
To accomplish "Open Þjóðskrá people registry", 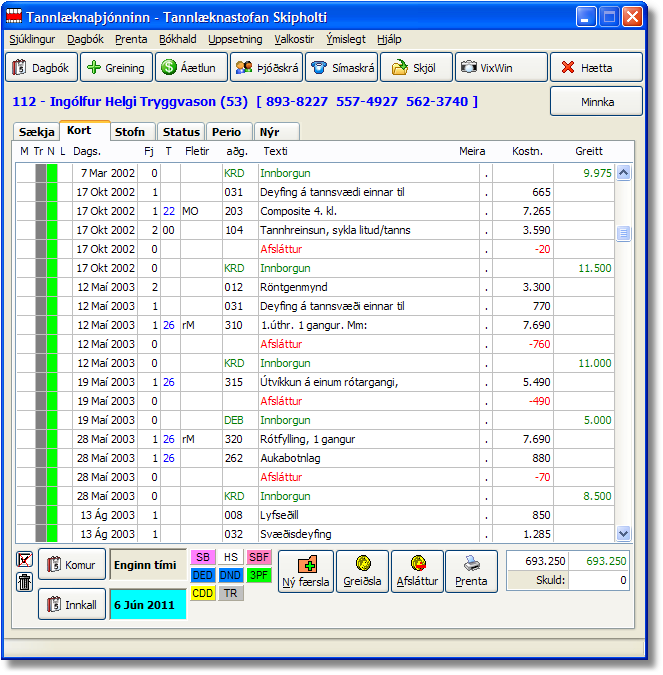I will pos(266,67).
